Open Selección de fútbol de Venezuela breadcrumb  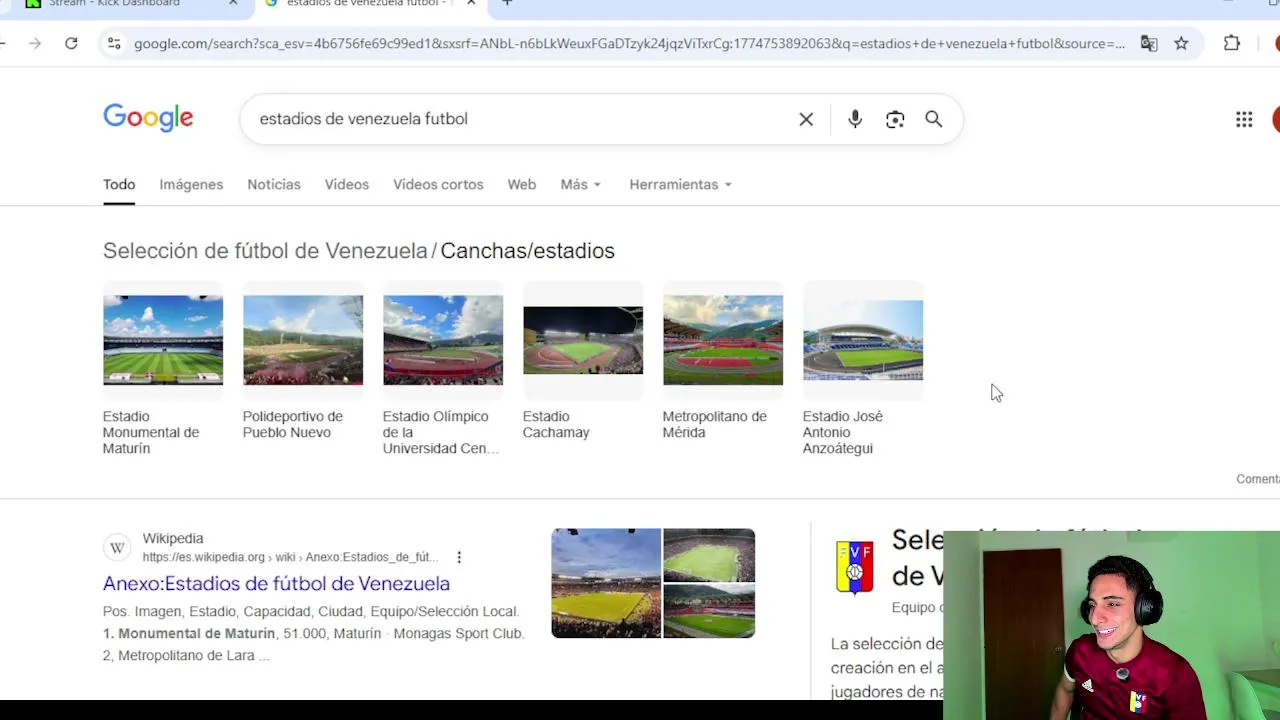tap(265, 251)
